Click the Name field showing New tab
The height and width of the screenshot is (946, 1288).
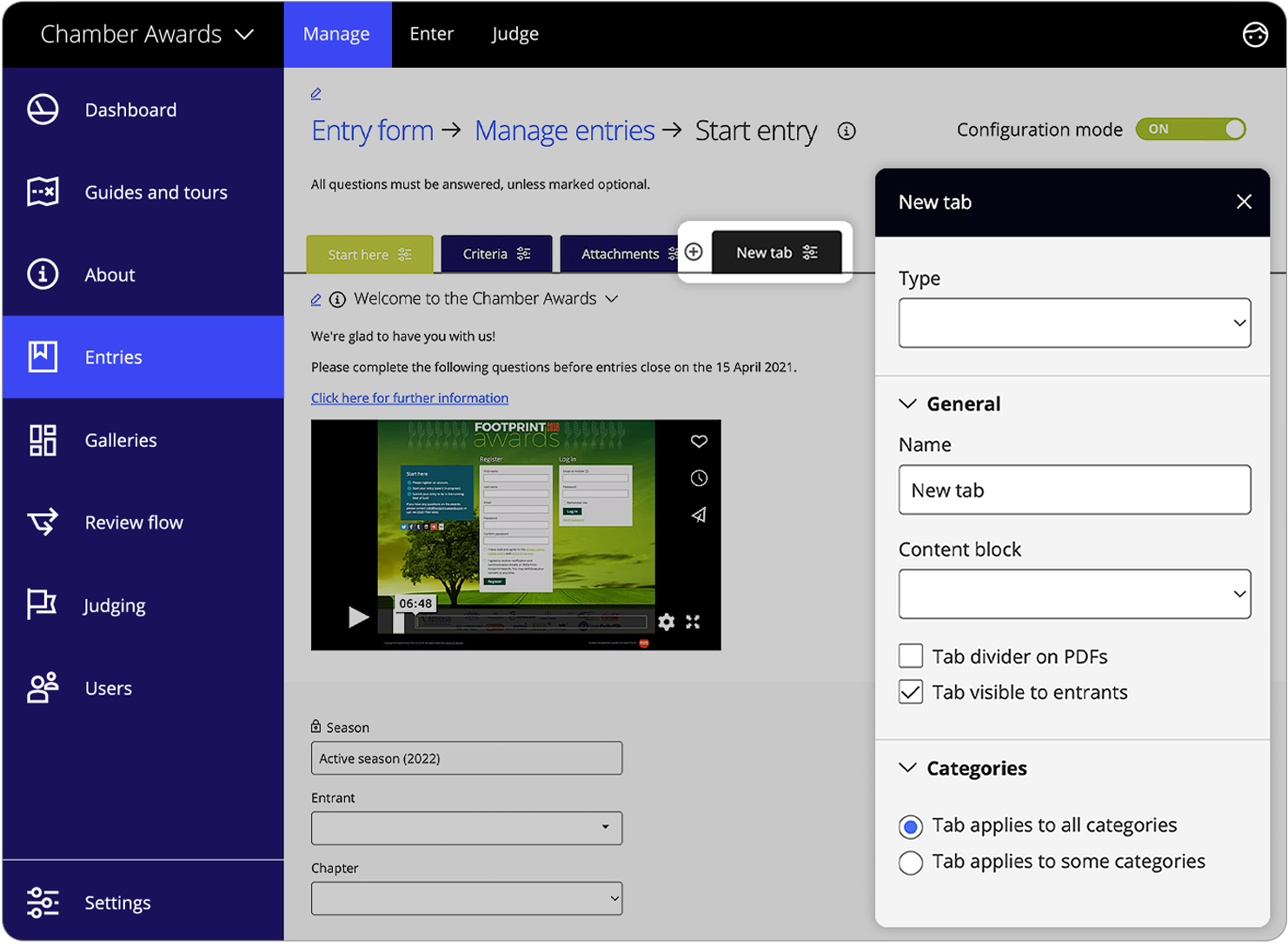(x=1074, y=490)
